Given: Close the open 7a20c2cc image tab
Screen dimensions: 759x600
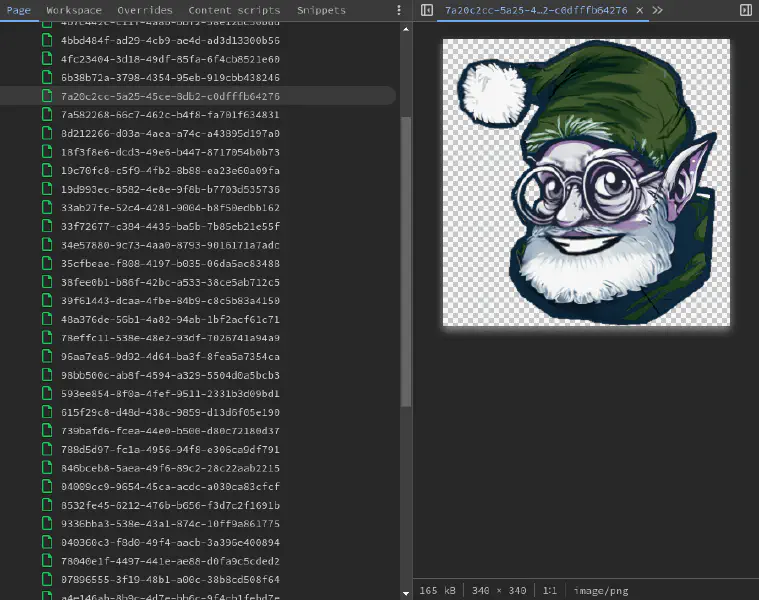Looking at the screenshot, I should pyautogui.click(x=639, y=10).
